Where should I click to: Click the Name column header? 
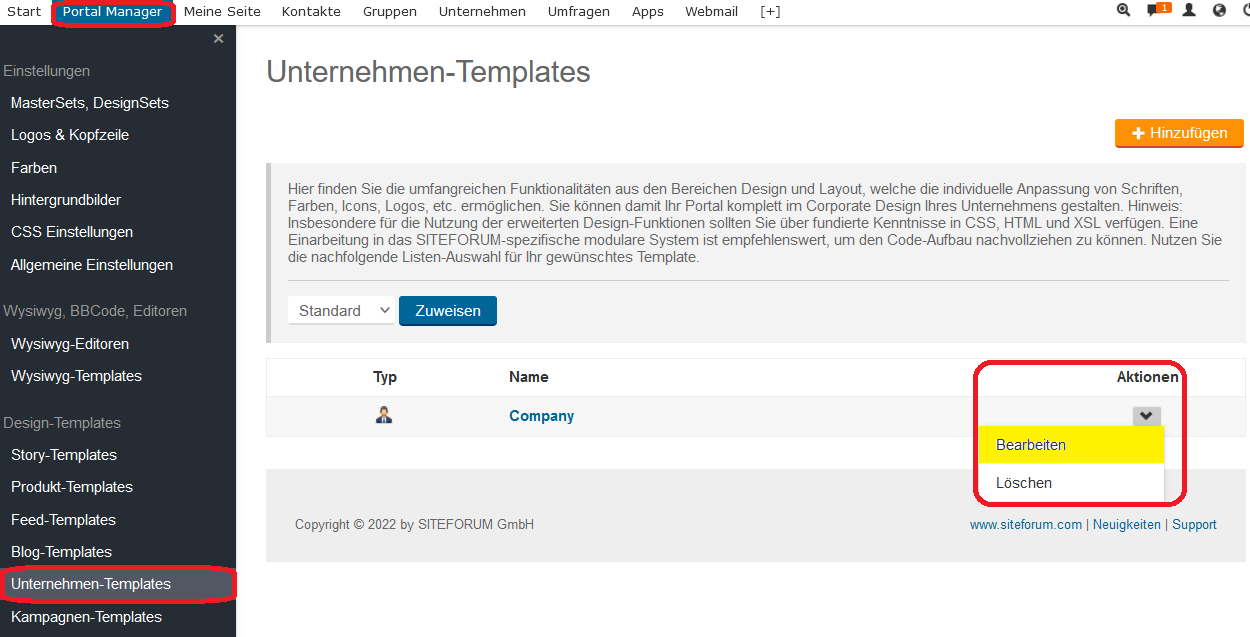pyautogui.click(x=529, y=377)
